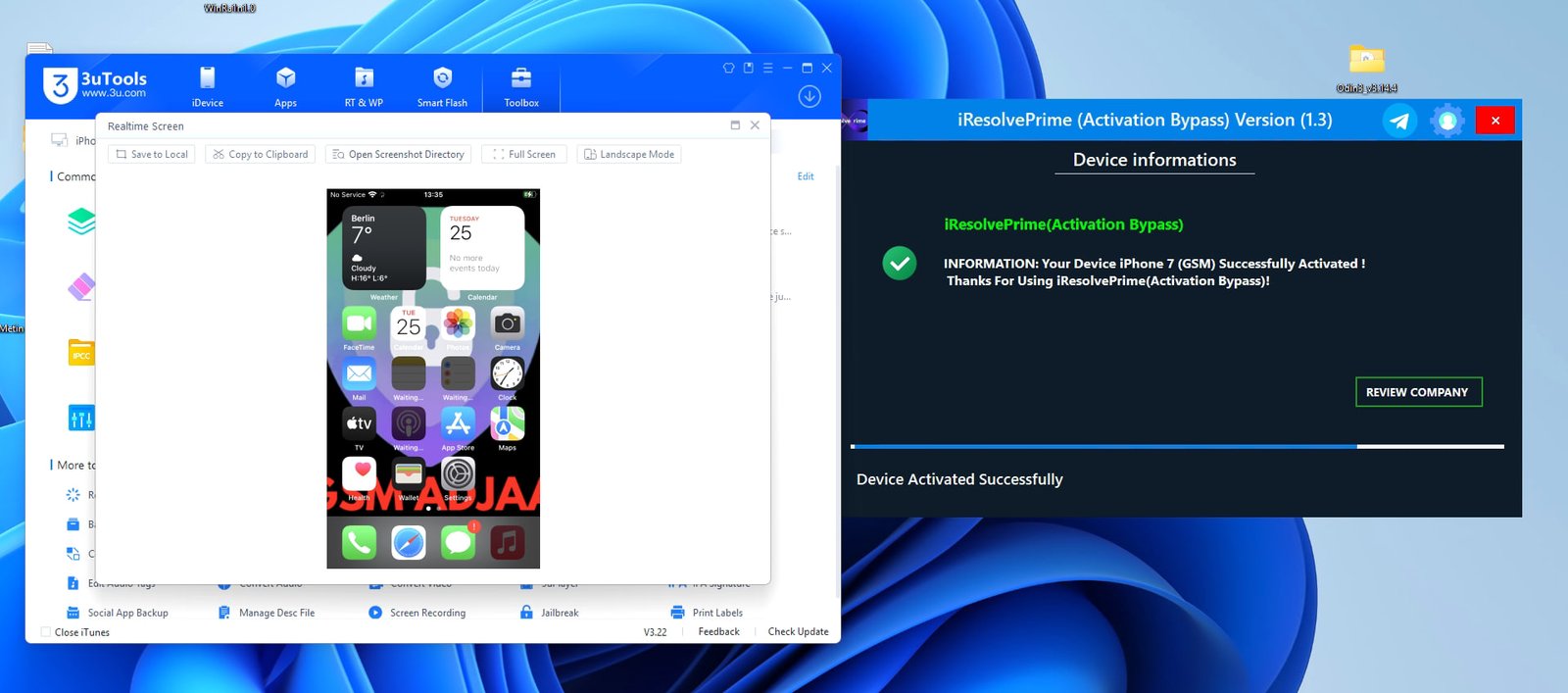This screenshot has height=693, width=1568.
Task: Open Social App Backup tool
Action: click(x=118, y=613)
